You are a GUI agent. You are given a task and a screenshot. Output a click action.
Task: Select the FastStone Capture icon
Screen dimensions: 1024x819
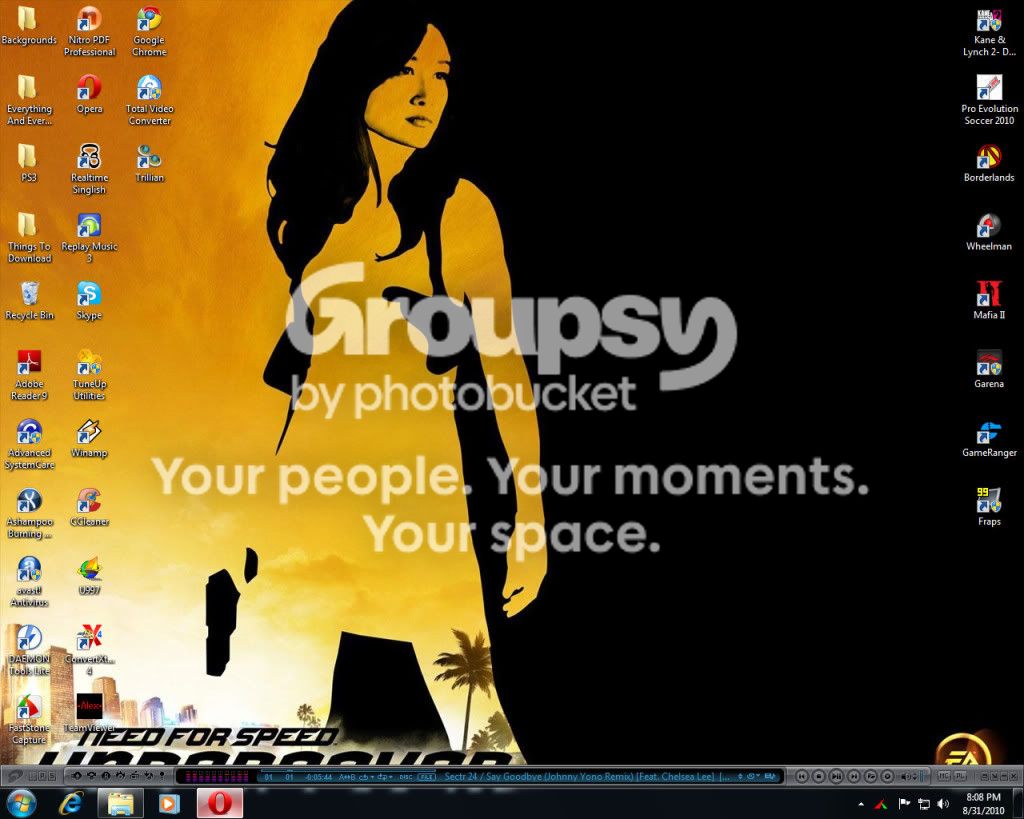click(29, 720)
